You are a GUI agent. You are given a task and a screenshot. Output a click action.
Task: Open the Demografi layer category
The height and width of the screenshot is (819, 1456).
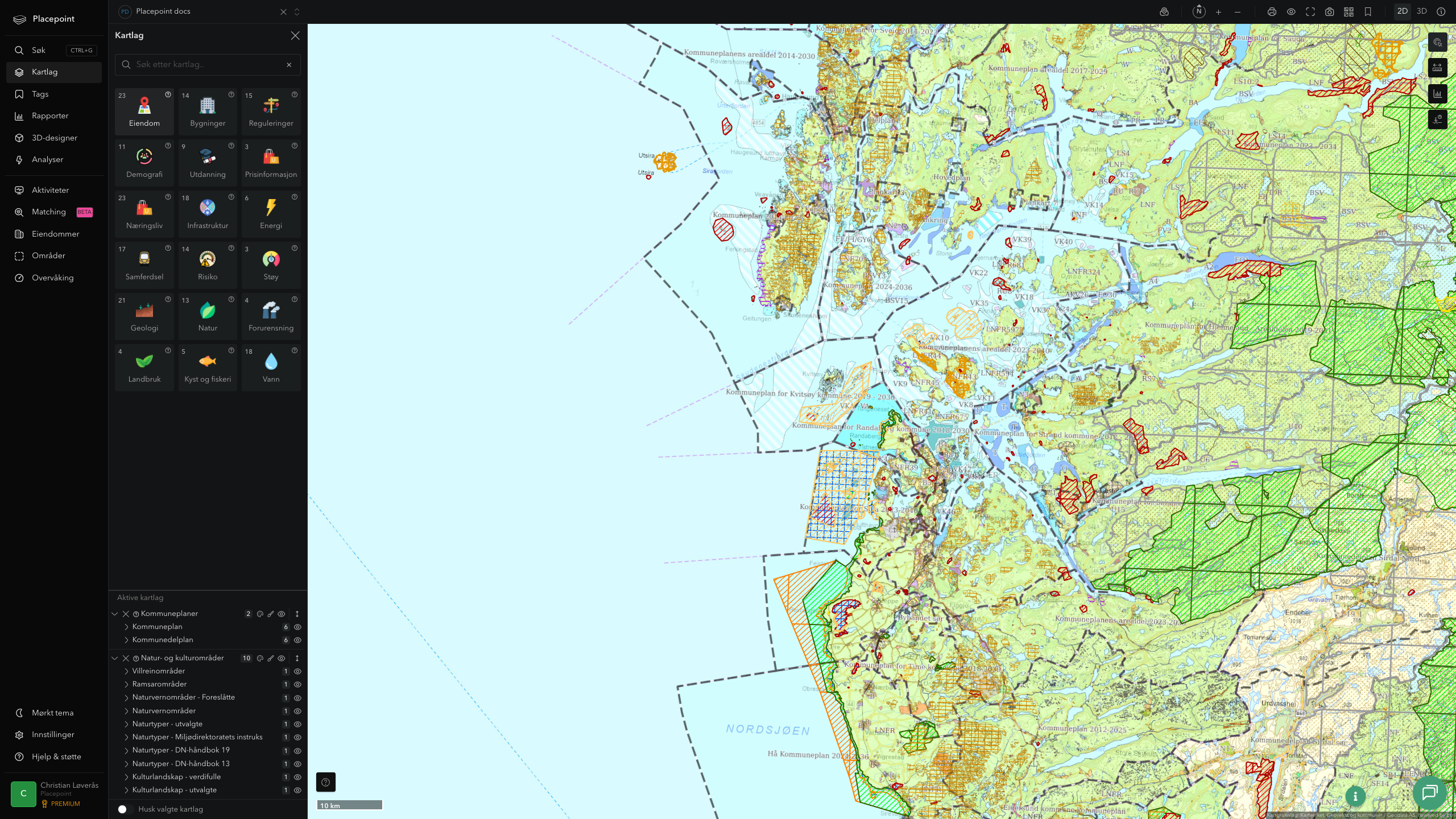click(x=144, y=163)
